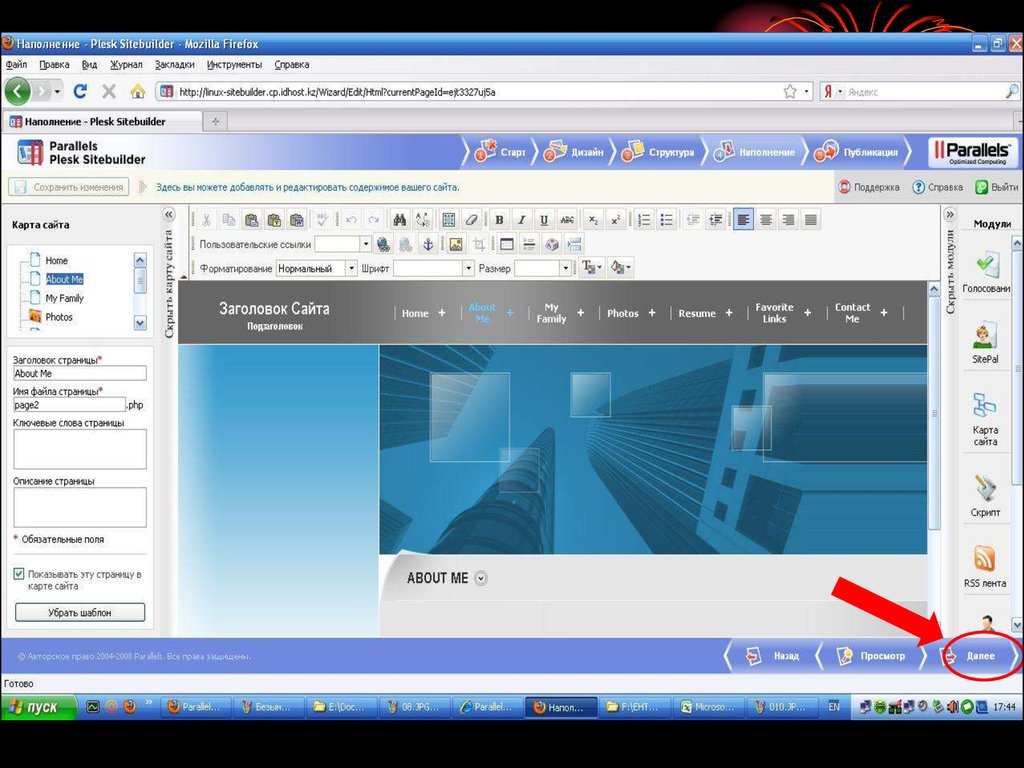1024x768 pixels.
Task: Open the text color picker
Action: [592, 267]
